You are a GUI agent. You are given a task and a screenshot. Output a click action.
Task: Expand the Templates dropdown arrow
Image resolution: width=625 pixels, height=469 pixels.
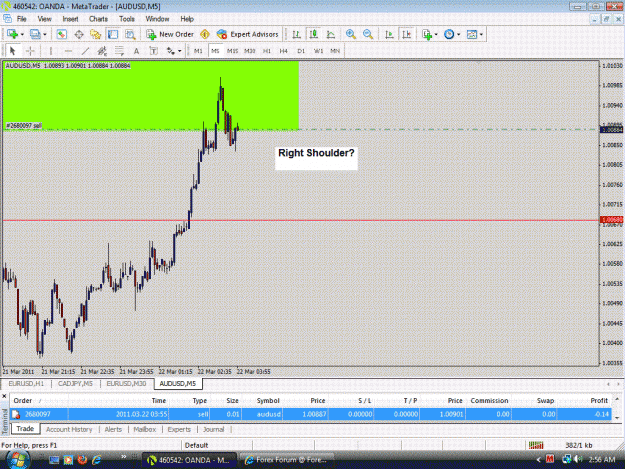pyautogui.click(x=481, y=35)
